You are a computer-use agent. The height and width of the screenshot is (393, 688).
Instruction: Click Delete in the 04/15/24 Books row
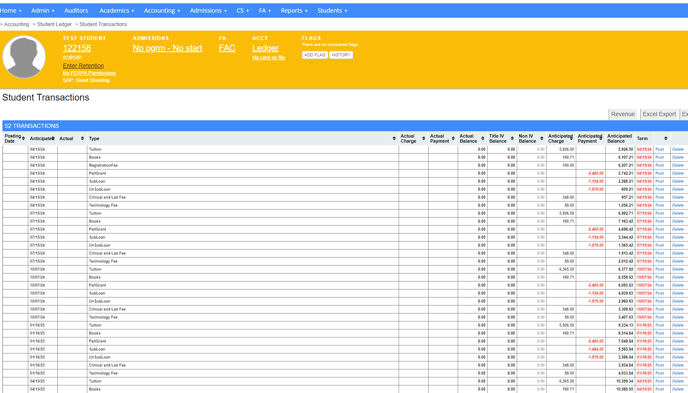[678, 157]
